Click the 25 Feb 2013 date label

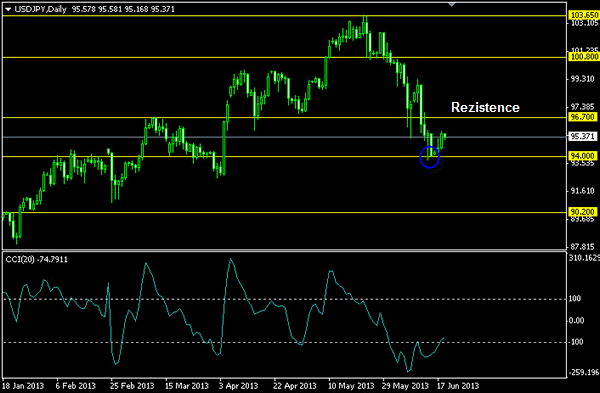click(x=132, y=386)
